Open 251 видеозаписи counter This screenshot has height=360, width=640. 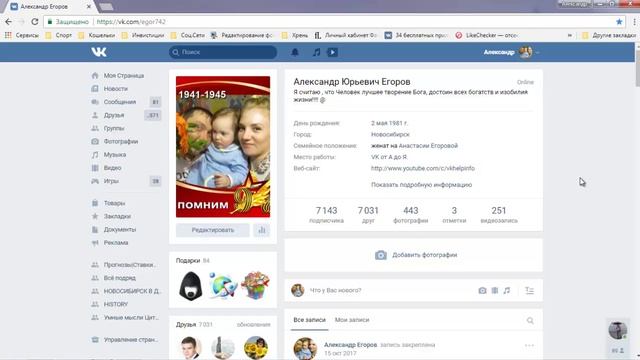(x=499, y=215)
